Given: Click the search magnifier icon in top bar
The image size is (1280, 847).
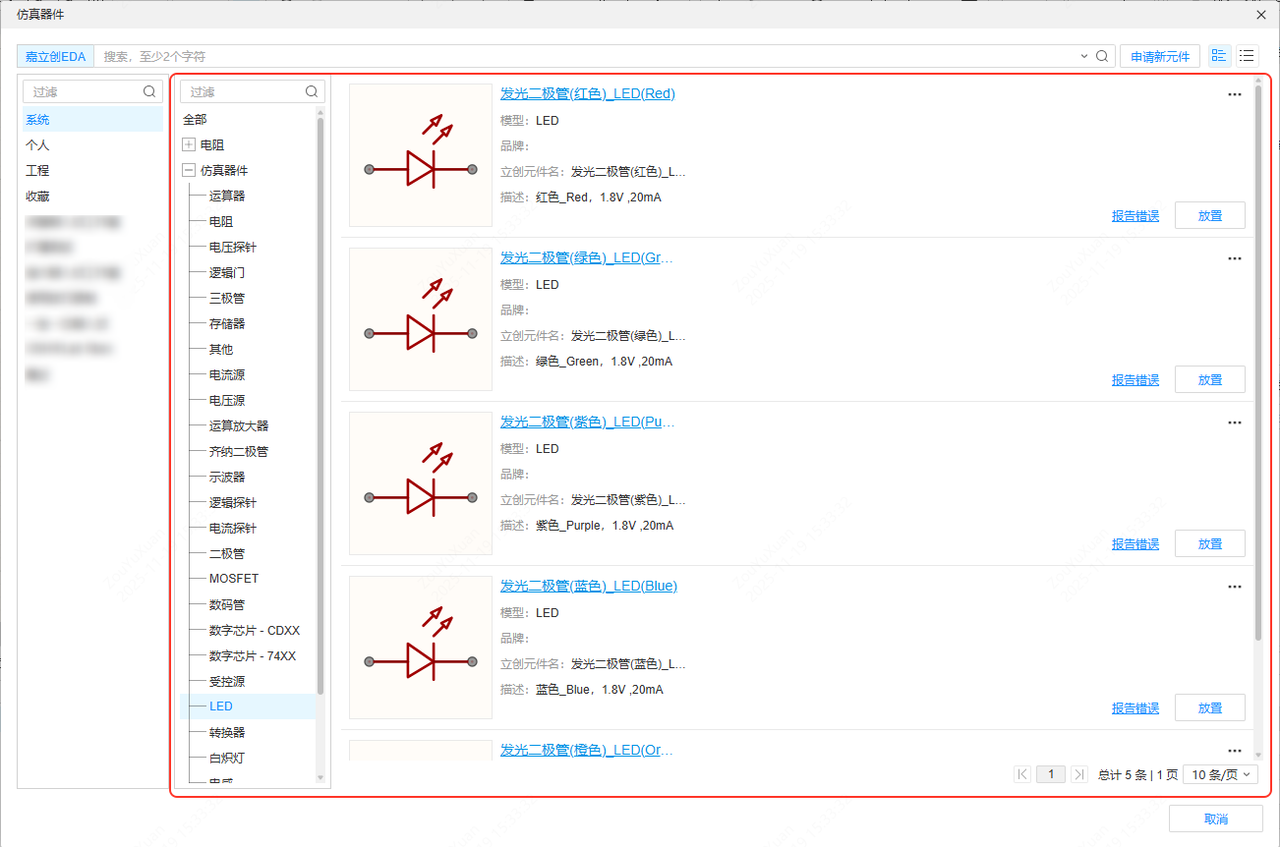Looking at the screenshot, I should pyautogui.click(x=1102, y=57).
